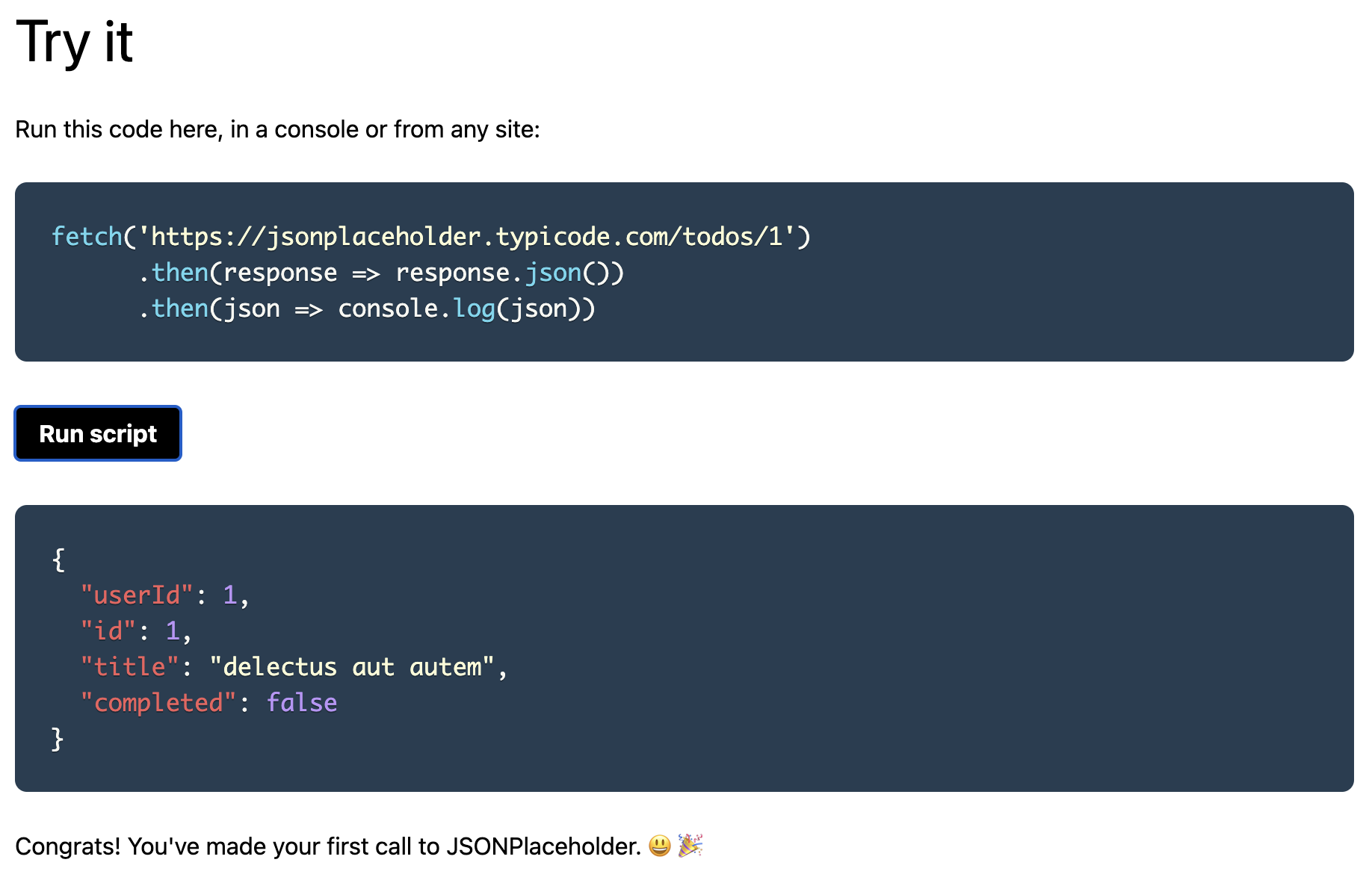
Task: Click the second .then line's json parameter
Action: (252, 309)
